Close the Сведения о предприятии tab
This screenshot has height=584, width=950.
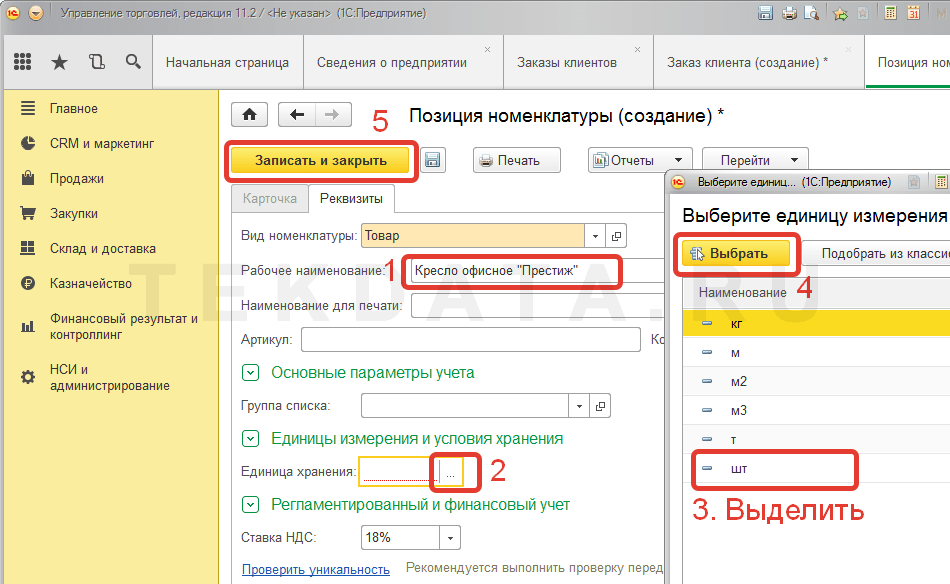[487, 50]
